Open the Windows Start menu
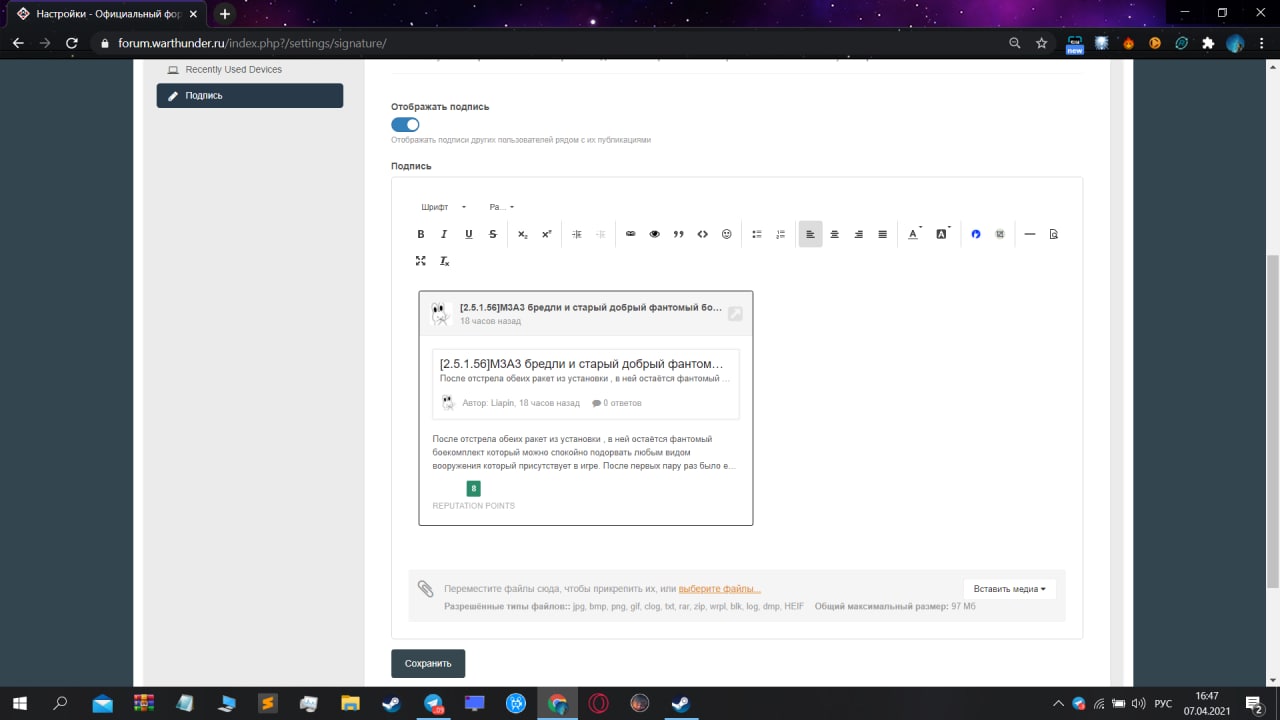This screenshot has height=720, width=1280. (18, 703)
